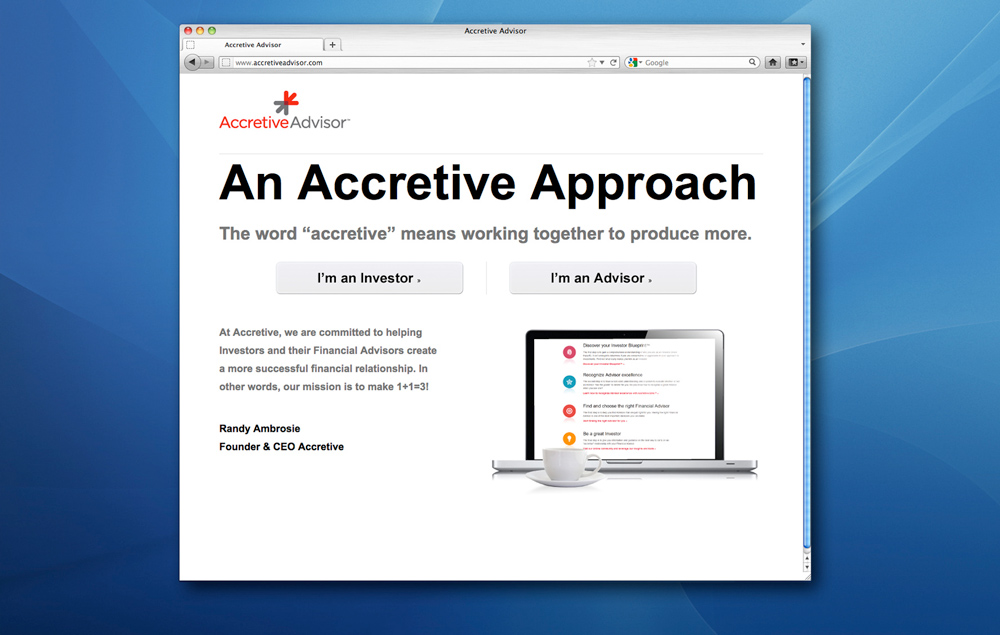Click the magnifier icon in the Google search field
1000x635 pixels.
tap(753, 61)
